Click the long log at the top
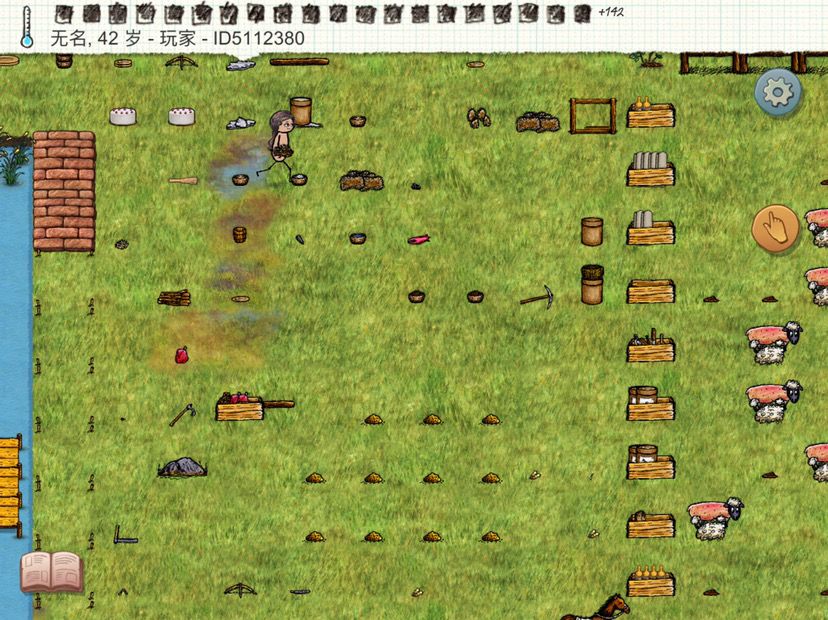 point(299,62)
